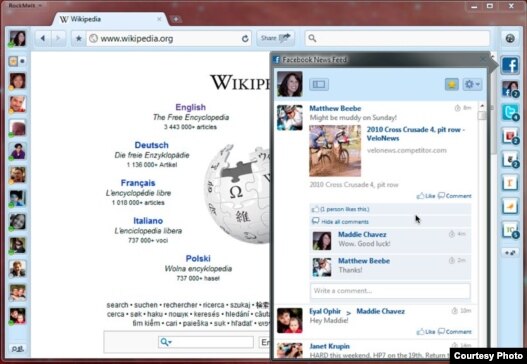Reload the Wikipedia page
The width and height of the screenshot is (527, 364).
point(245,39)
